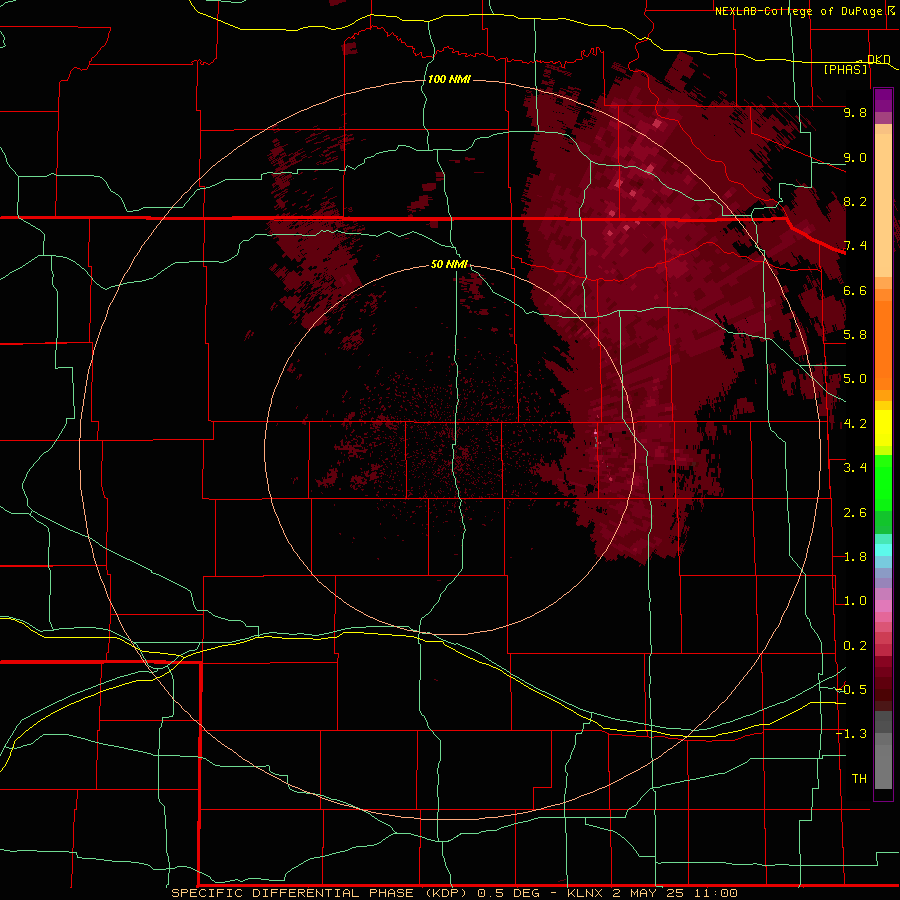Viewport: 900px width, 900px height.
Task: Click the [PHAS] units label
Action: [845, 69]
